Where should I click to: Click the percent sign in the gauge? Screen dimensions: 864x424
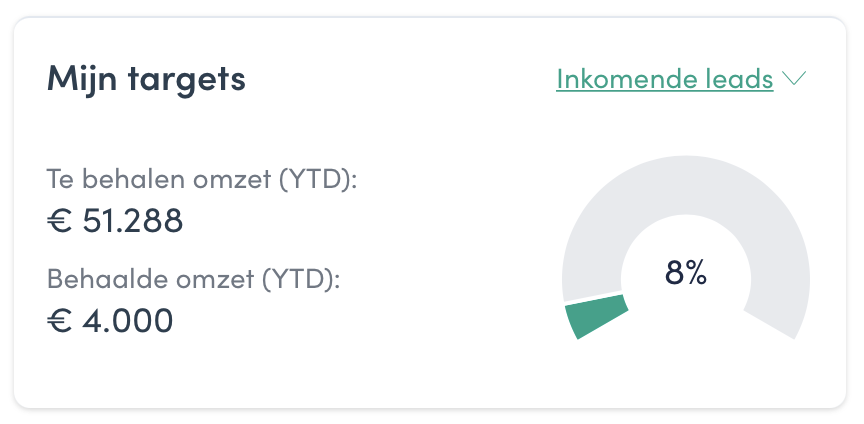(696, 272)
